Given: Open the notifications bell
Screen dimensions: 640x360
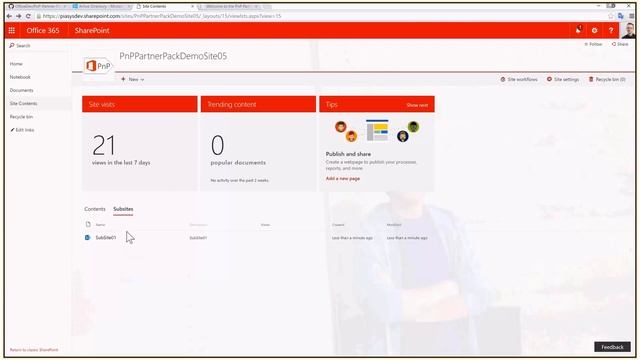Looking at the screenshot, I should point(578,30).
